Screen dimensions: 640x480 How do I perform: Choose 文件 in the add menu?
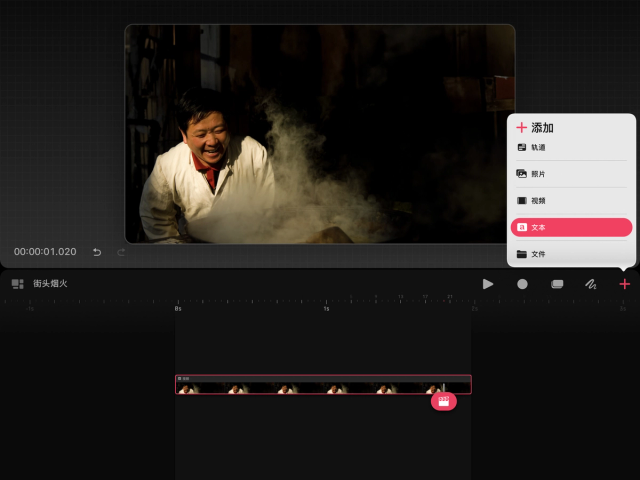[571, 254]
